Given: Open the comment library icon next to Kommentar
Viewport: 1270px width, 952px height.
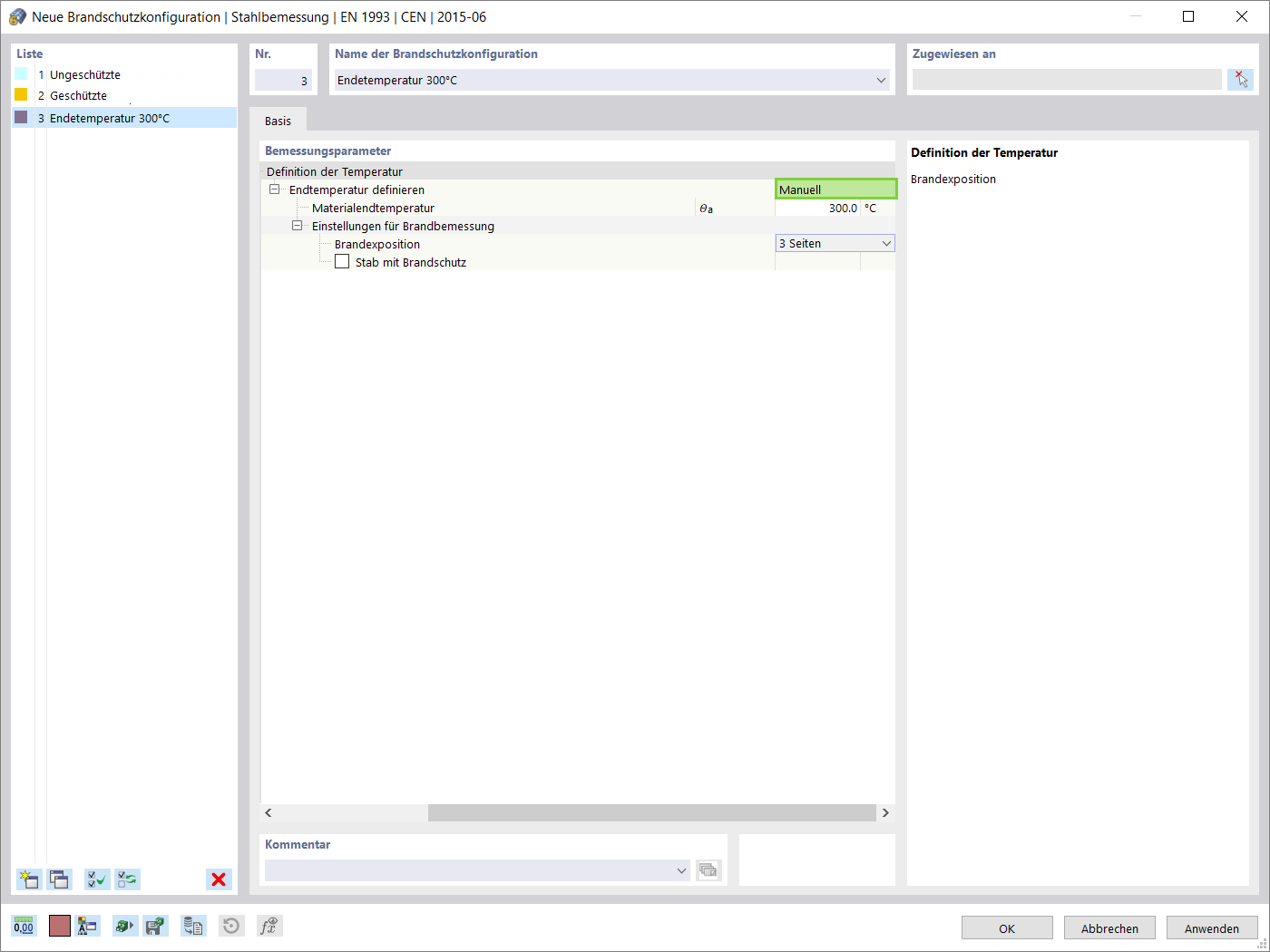Looking at the screenshot, I should 708,870.
